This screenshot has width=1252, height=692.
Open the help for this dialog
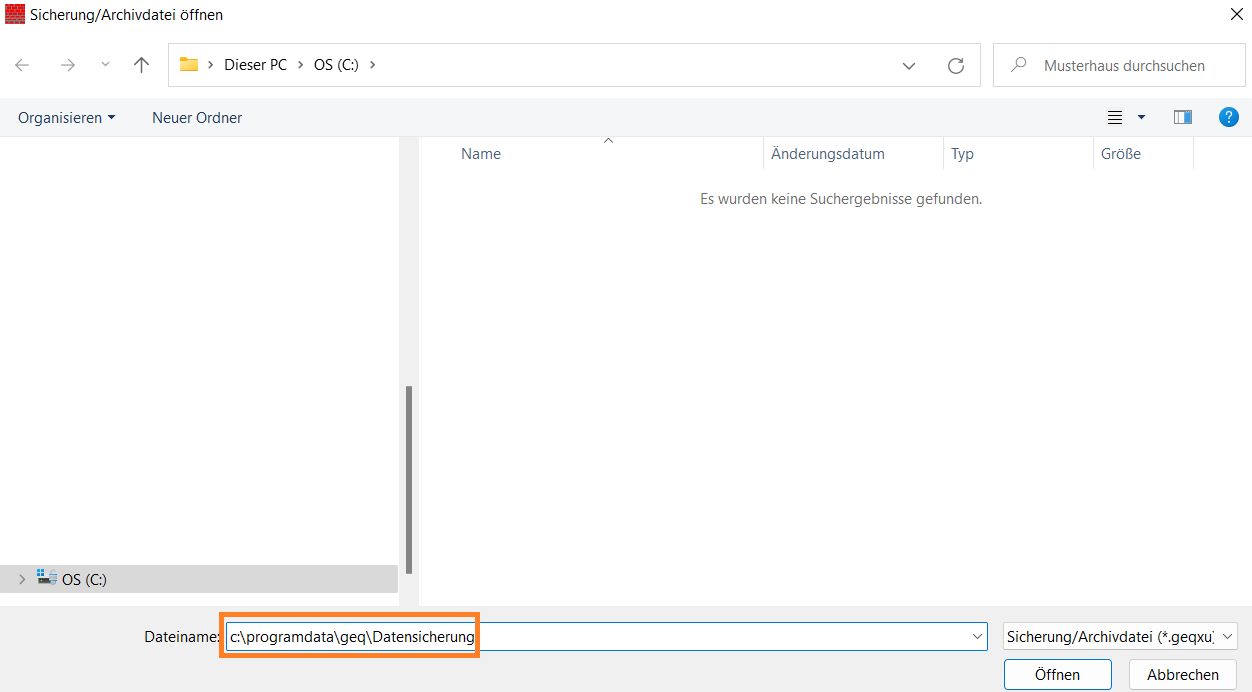[1229, 117]
